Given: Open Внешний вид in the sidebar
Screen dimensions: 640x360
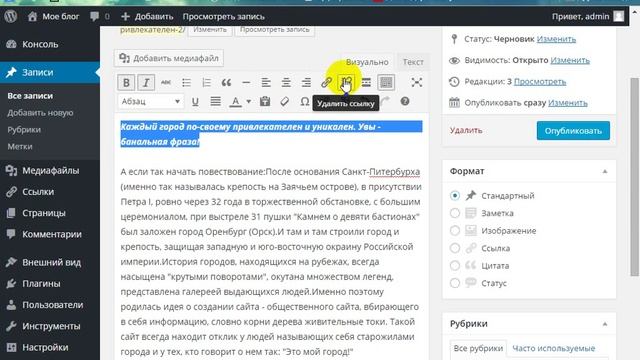Looking at the screenshot, I should click(x=50, y=262).
